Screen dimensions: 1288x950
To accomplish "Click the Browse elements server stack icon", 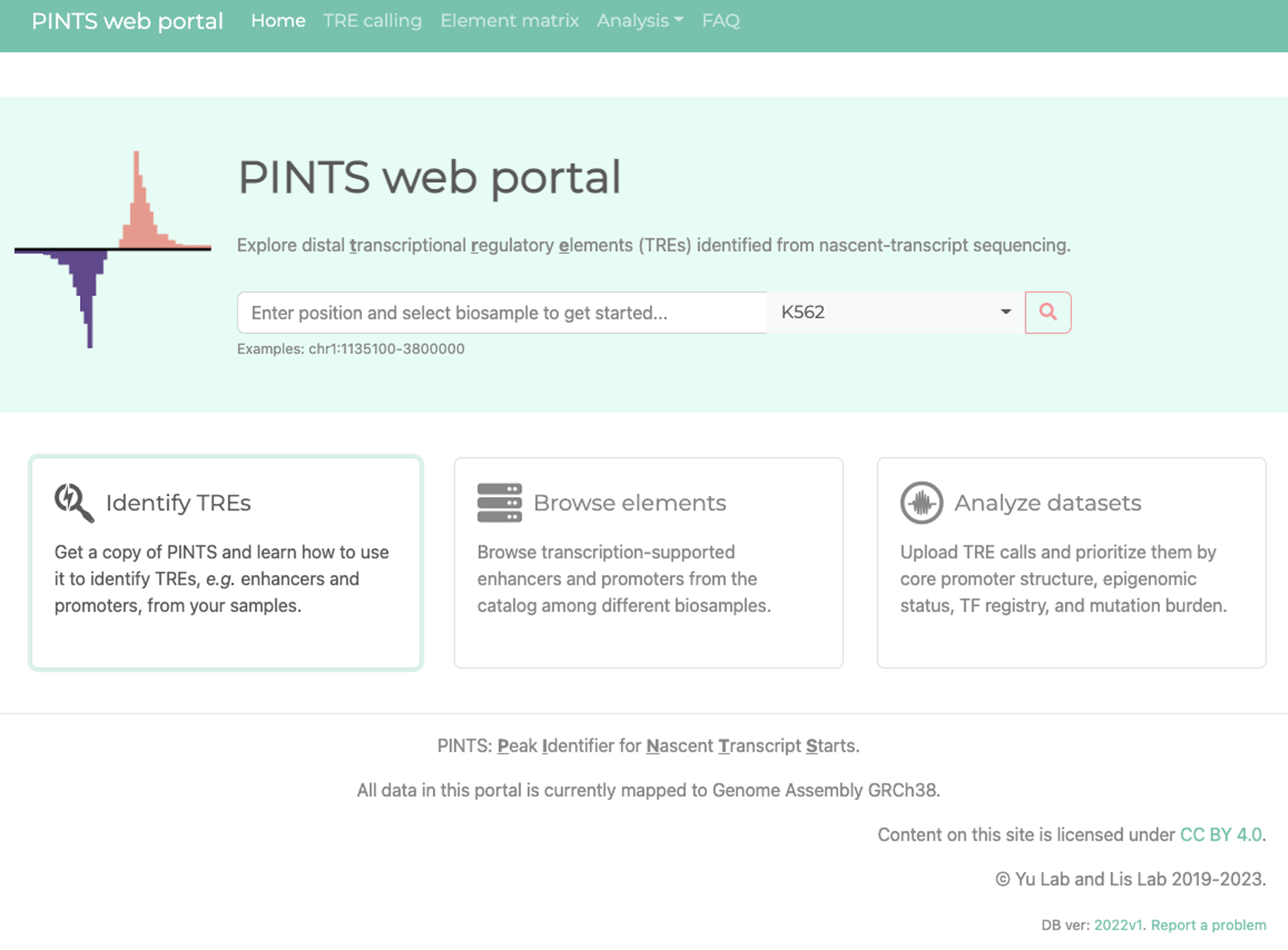I will 499,503.
